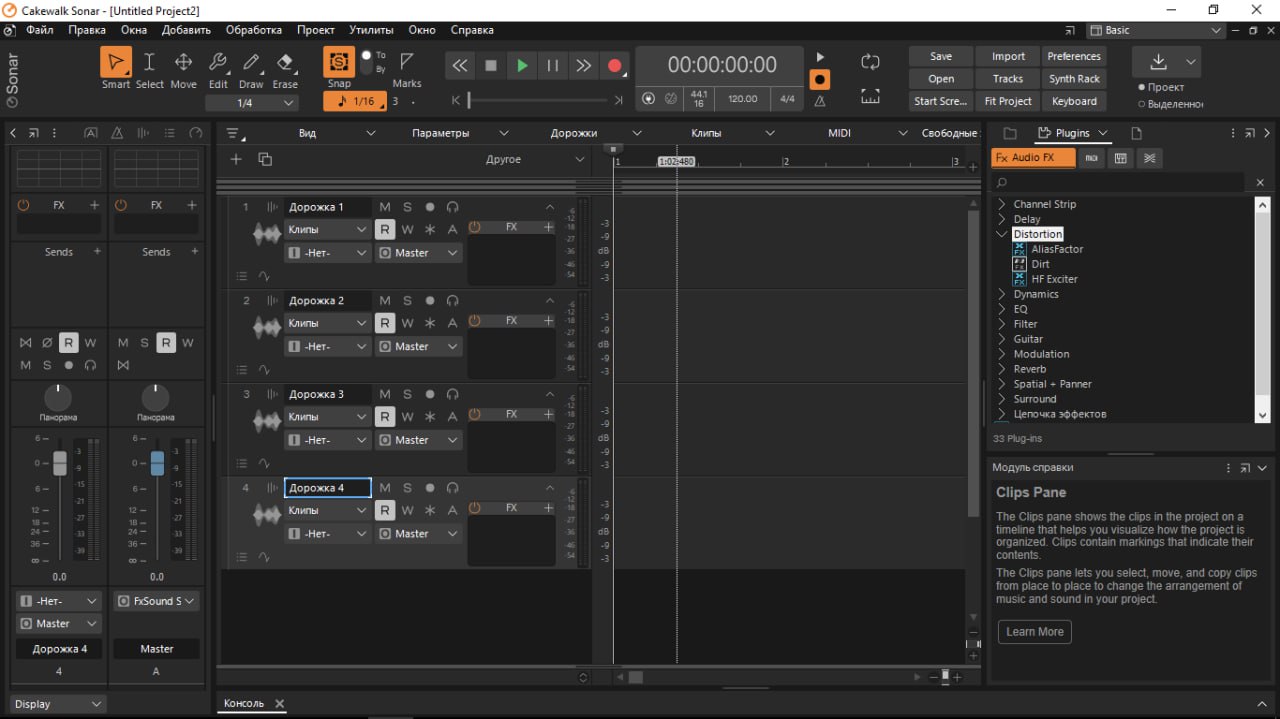Click the Stop button in transport
The height and width of the screenshot is (719, 1280).
coord(491,66)
